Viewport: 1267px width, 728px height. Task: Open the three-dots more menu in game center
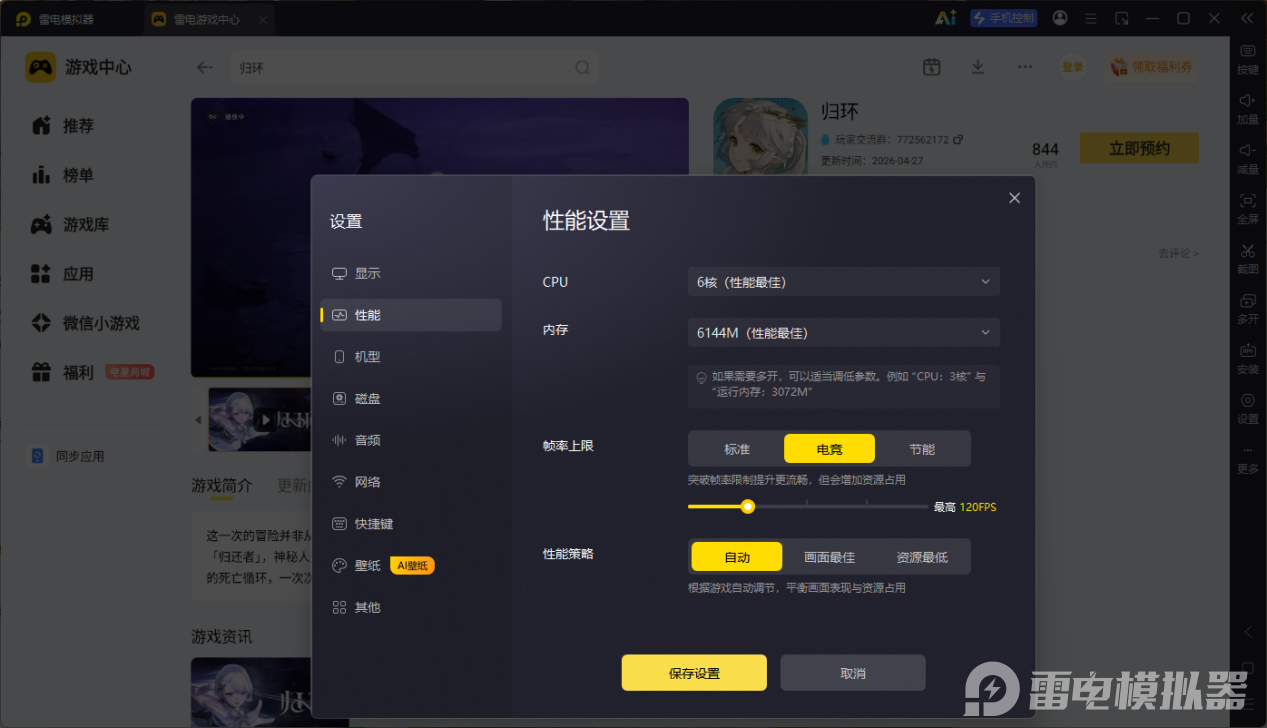pyautogui.click(x=1025, y=67)
